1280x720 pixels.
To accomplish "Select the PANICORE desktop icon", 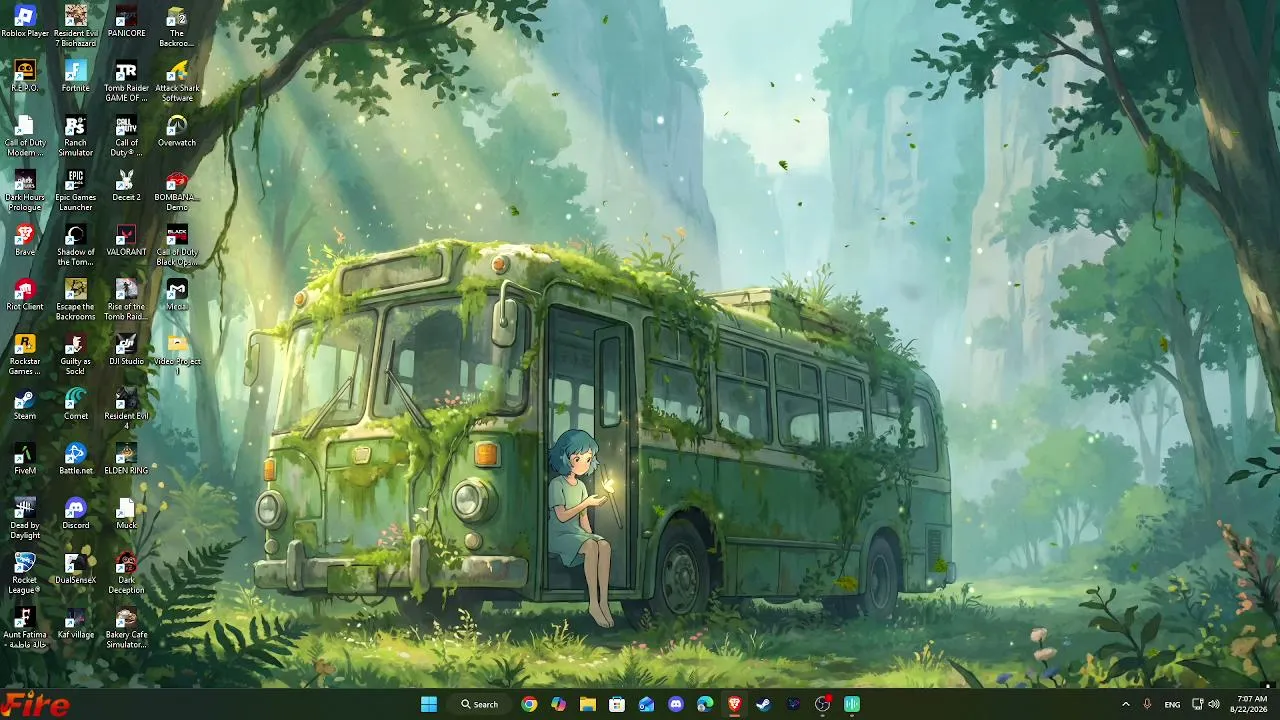I will click(126, 22).
